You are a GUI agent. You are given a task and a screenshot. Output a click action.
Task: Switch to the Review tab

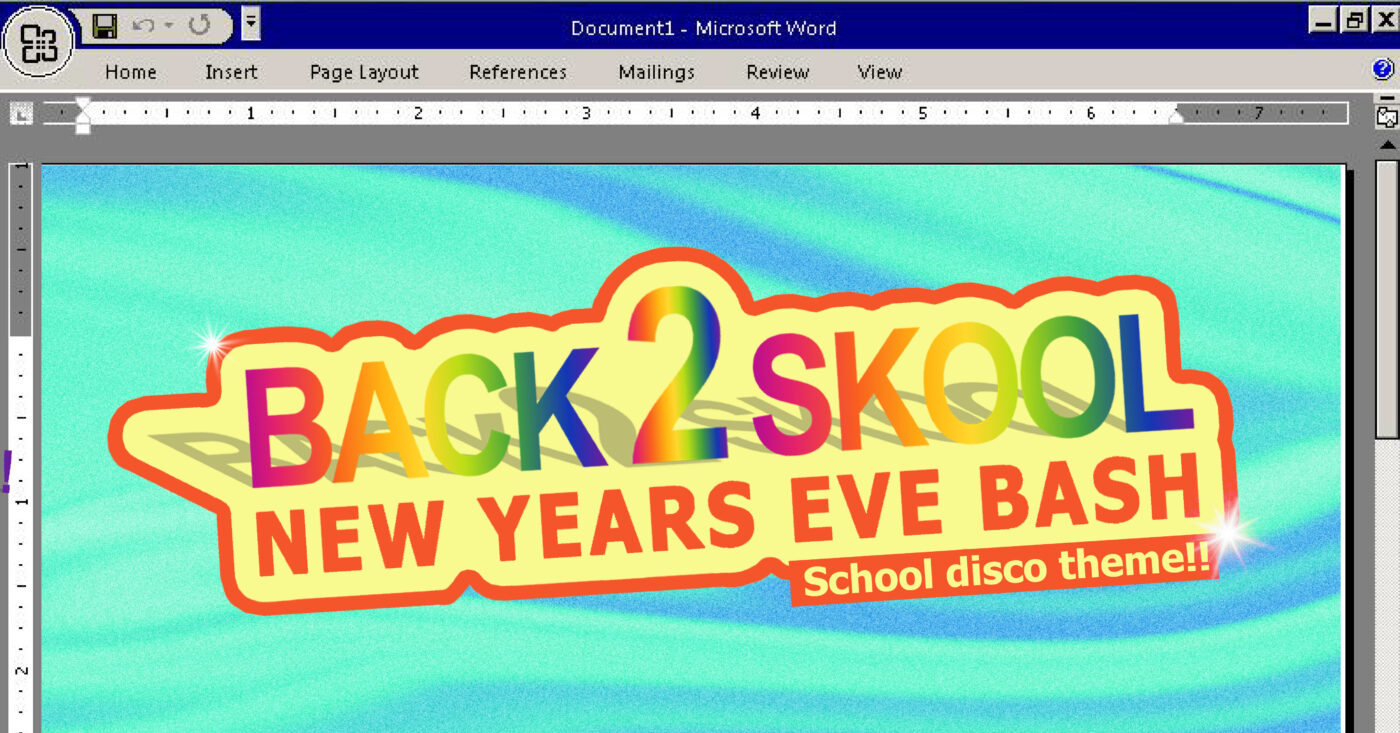click(777, 72)
